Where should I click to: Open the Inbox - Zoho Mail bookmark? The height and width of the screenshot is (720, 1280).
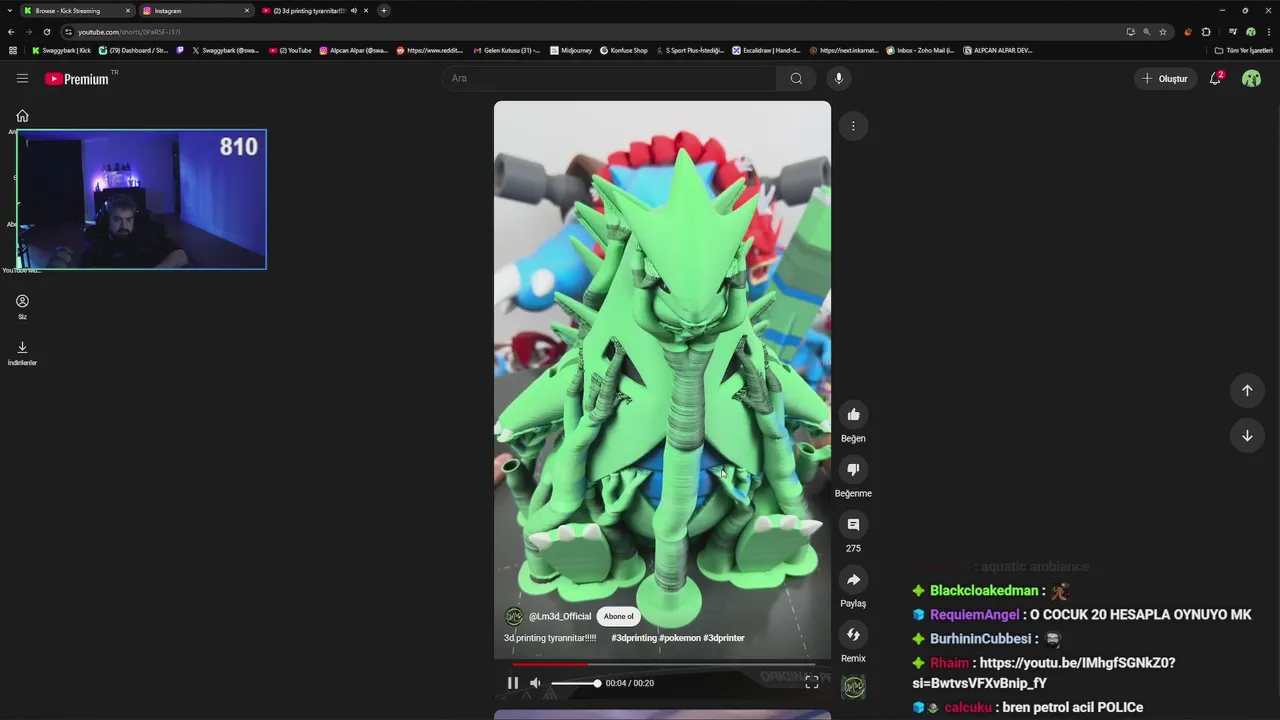click(x=921, y=50)
